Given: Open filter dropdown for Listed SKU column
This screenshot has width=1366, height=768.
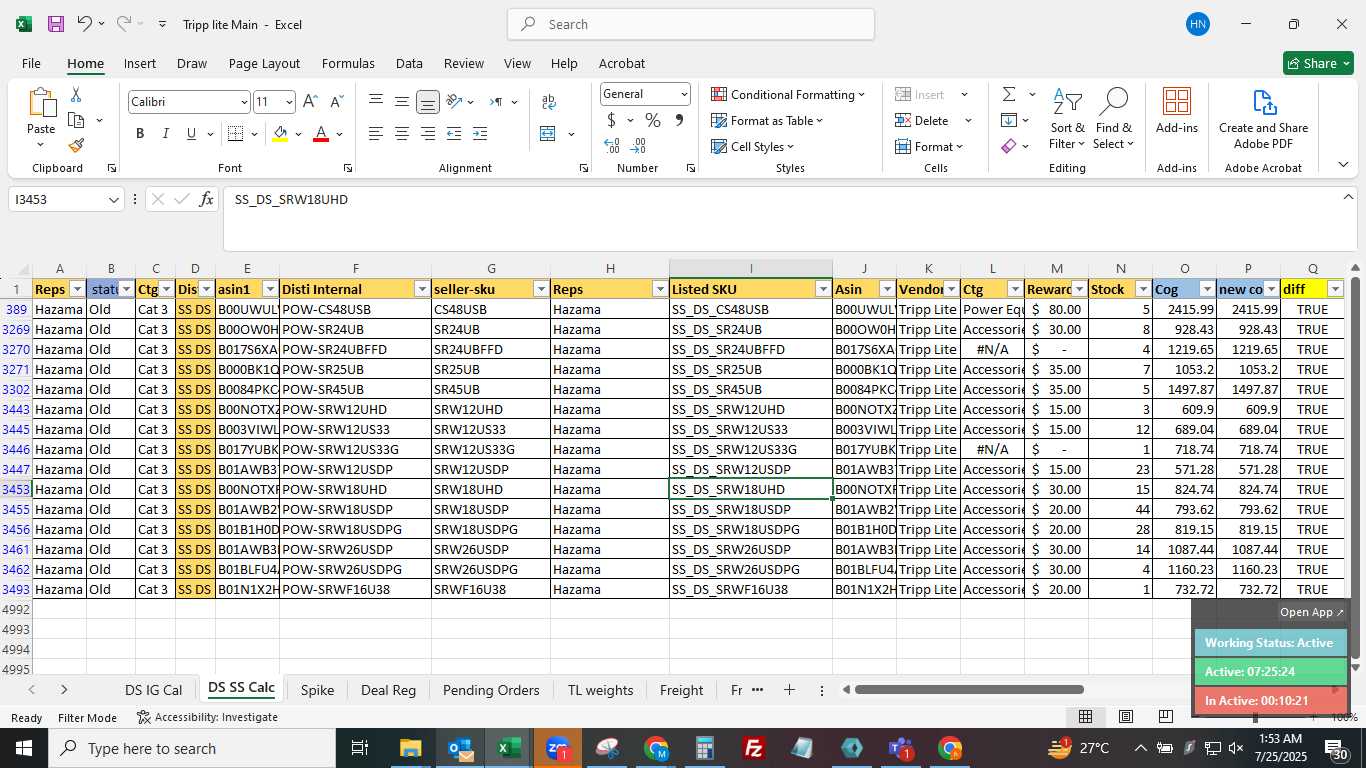Looking at the screenshot, I should (823, 289).
